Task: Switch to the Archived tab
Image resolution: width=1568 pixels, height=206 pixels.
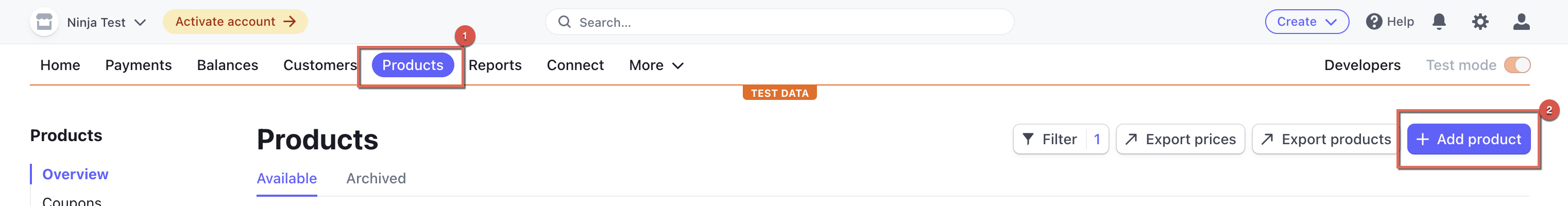Action: [376, 178]
